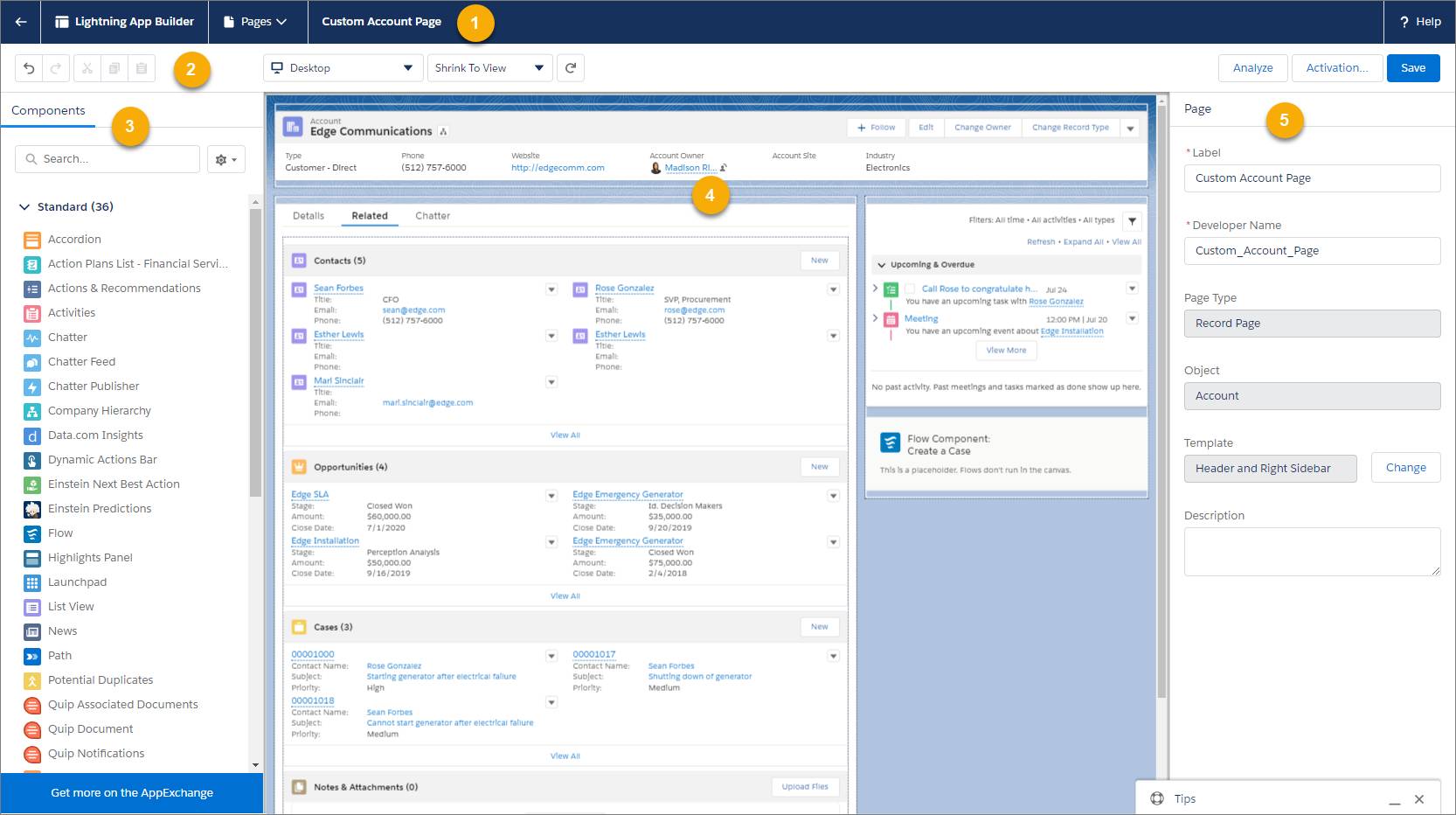The image size is (1456, 815).
Task: Click the Save button
Action: (x=1412, y=68)
